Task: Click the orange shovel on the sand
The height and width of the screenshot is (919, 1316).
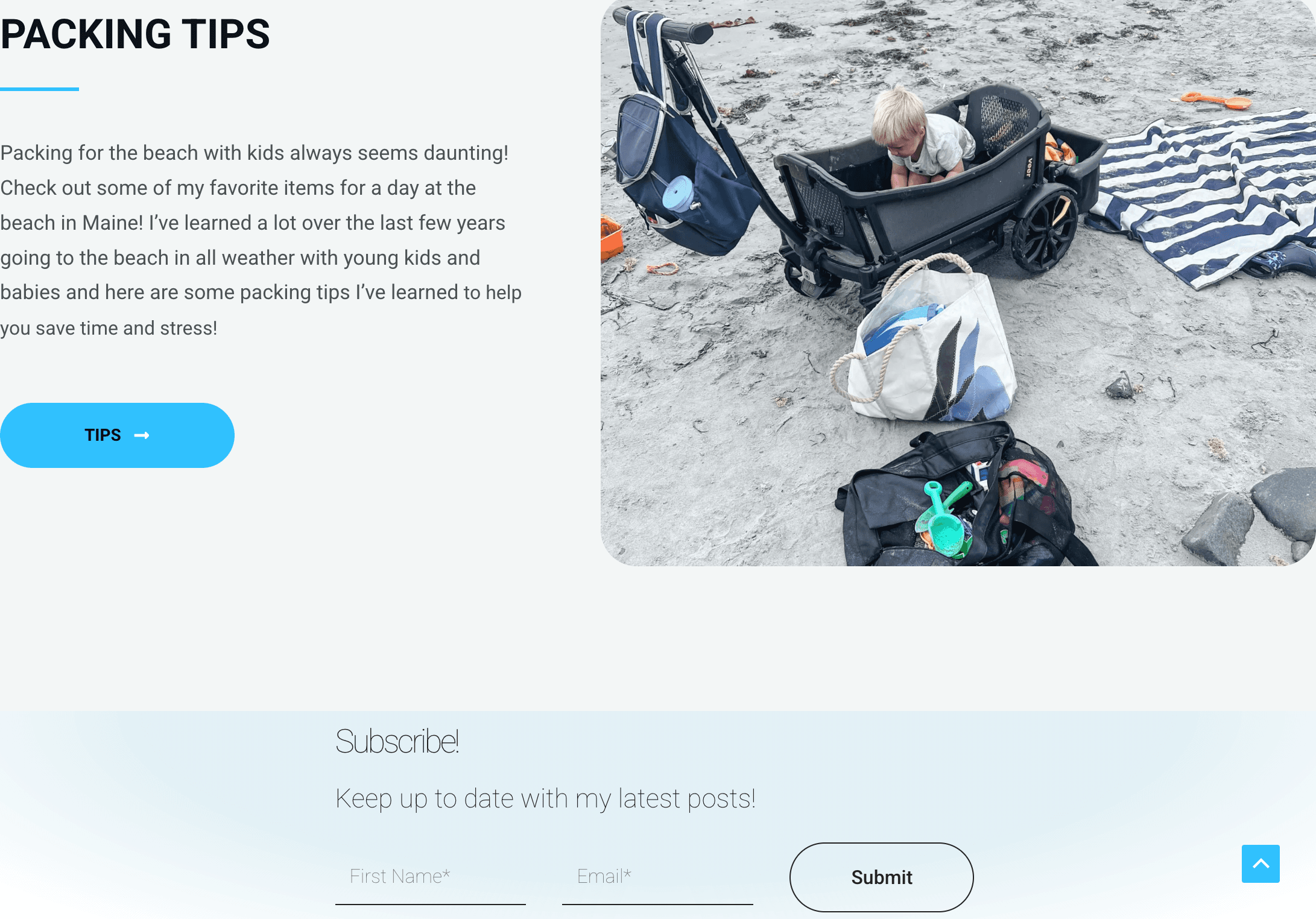Action: click(1215, 101)
